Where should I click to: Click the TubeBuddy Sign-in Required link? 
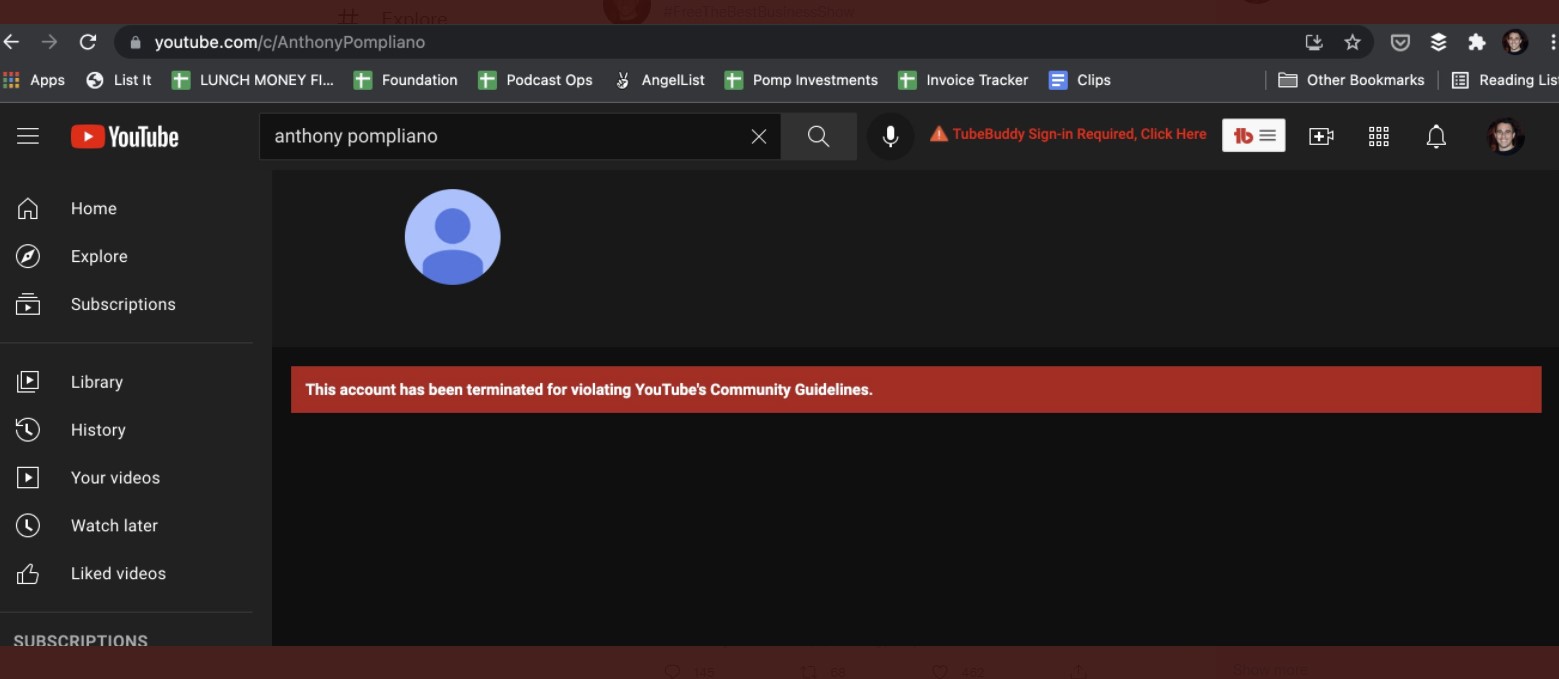pos(1068,134)
